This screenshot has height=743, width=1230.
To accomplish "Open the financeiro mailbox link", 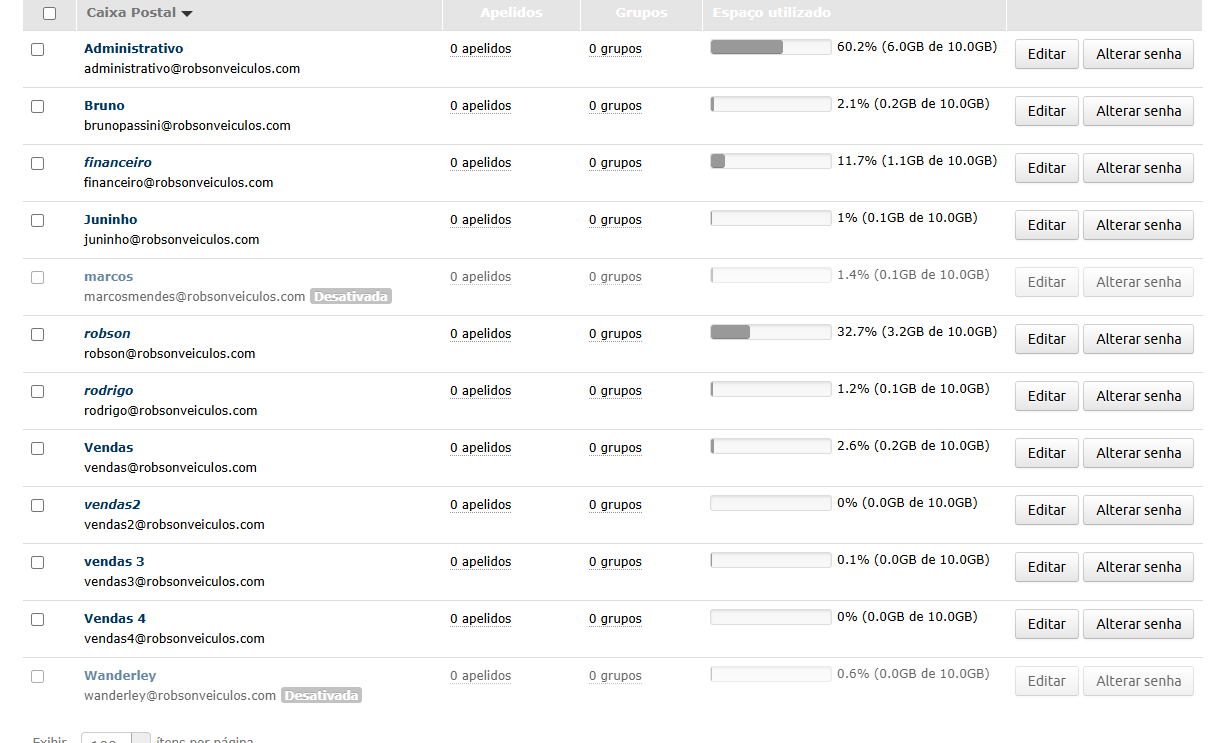I will (118, 162).
